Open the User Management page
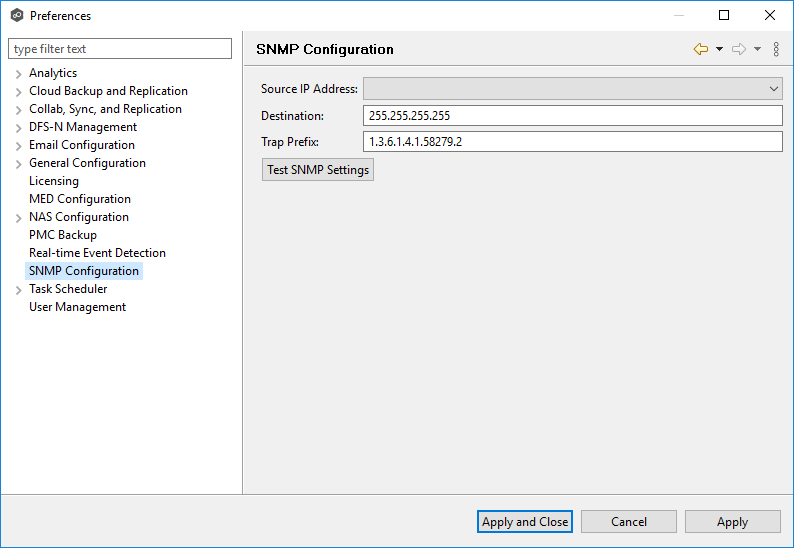This screenshot has width=794, height=548. click(77, 307)
